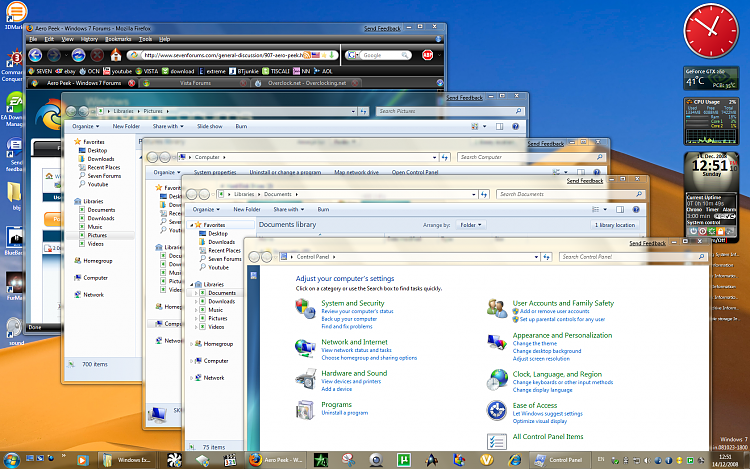750x469 pixels.
Task: Switch to the Overclock.net tab in Firefox
Action: coord(307,83)
